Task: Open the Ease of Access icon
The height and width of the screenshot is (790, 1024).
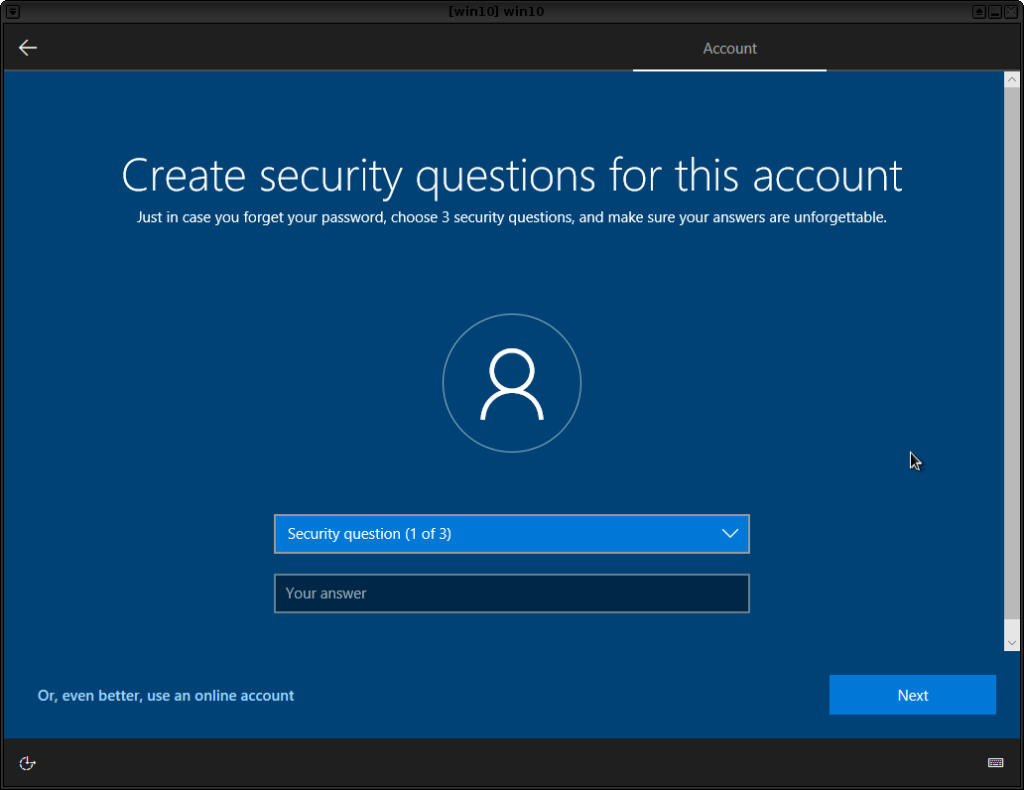Action: coord(27,763)
